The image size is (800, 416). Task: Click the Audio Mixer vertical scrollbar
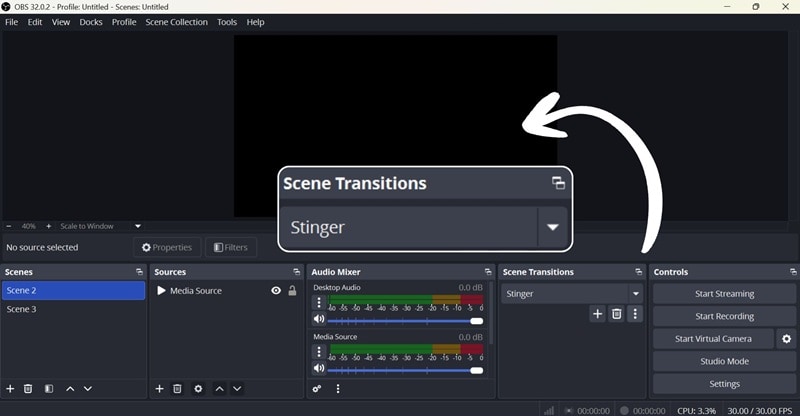pos(490,312)
